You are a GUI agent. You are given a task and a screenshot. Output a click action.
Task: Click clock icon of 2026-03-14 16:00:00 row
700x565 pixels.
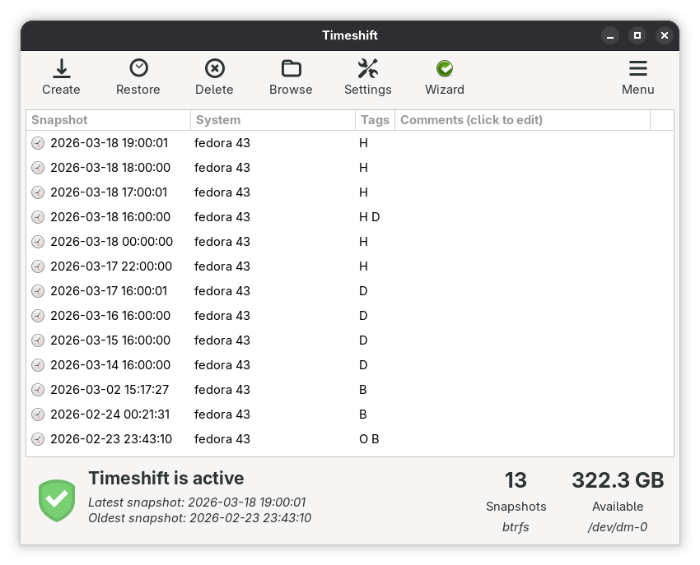point(38,365)
